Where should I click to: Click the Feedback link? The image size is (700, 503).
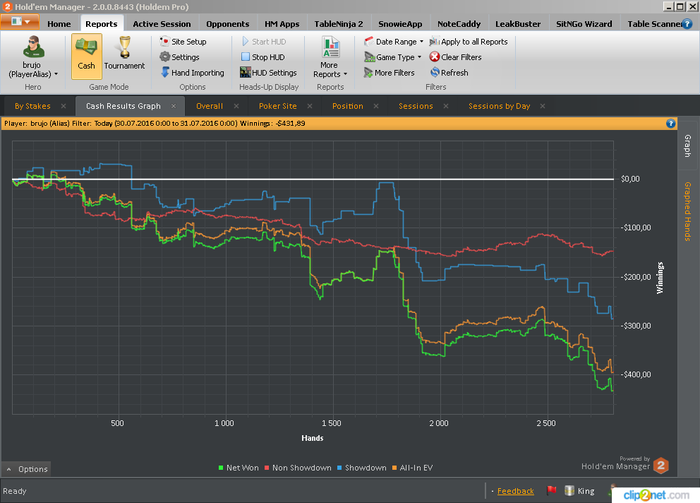coord(515,491)
